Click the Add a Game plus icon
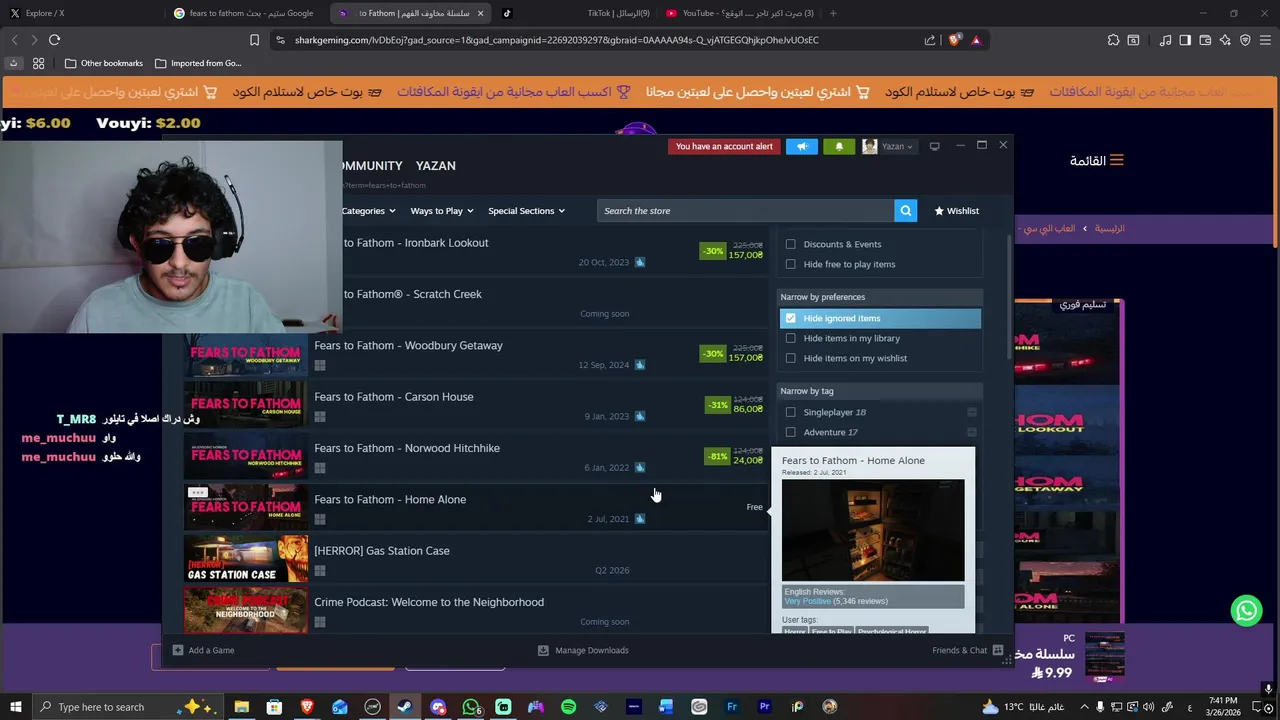Image resolution: width=1280 pixels, height=720 pixels. coord(178,650)
